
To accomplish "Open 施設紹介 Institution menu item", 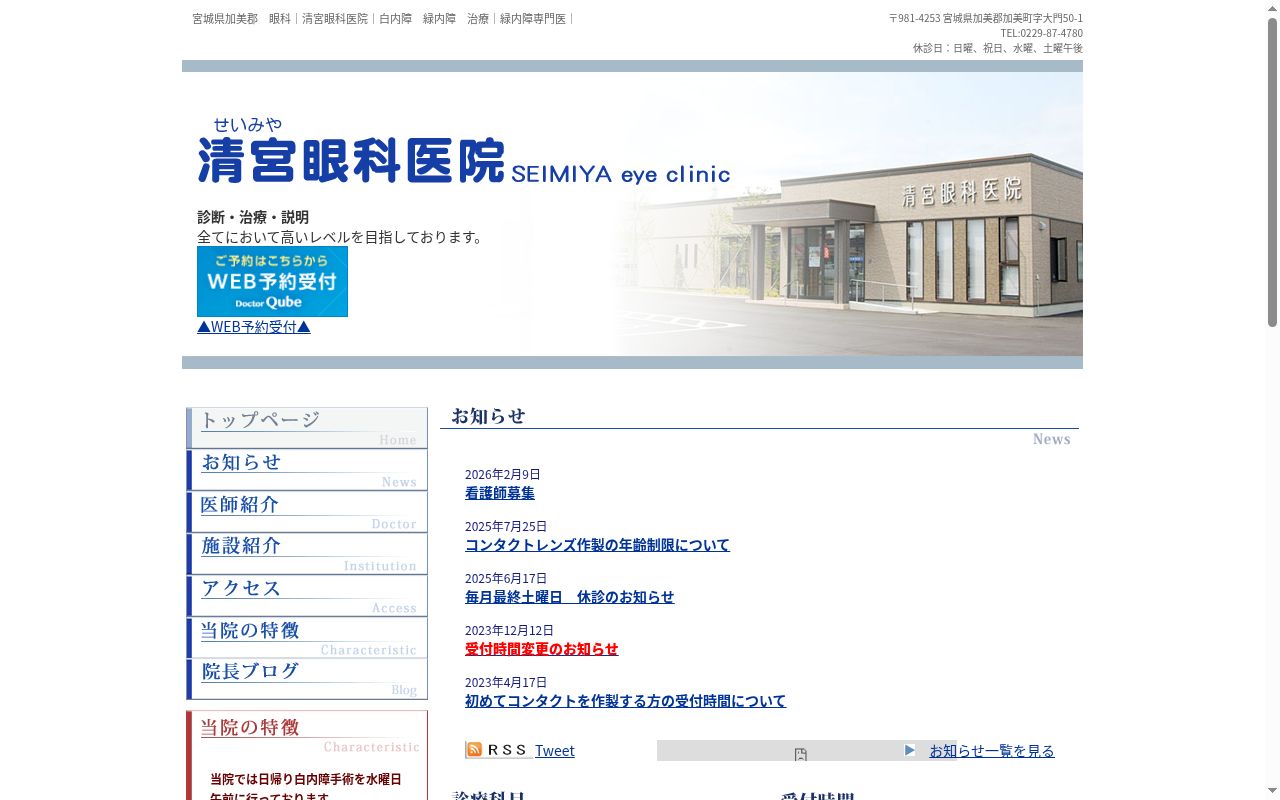I will coord(307,554).
